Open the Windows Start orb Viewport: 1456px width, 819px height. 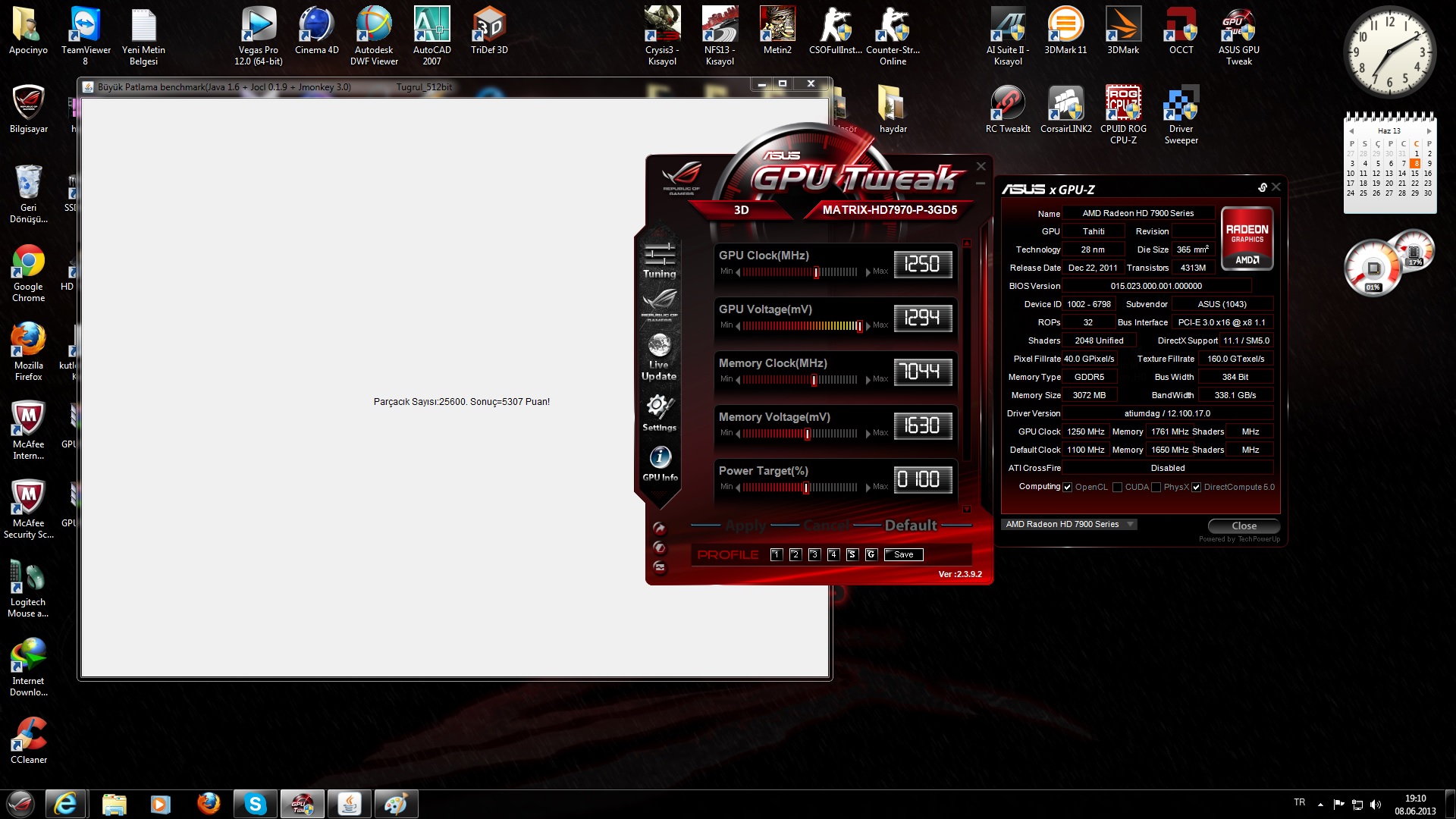click(x=20, y=804)
